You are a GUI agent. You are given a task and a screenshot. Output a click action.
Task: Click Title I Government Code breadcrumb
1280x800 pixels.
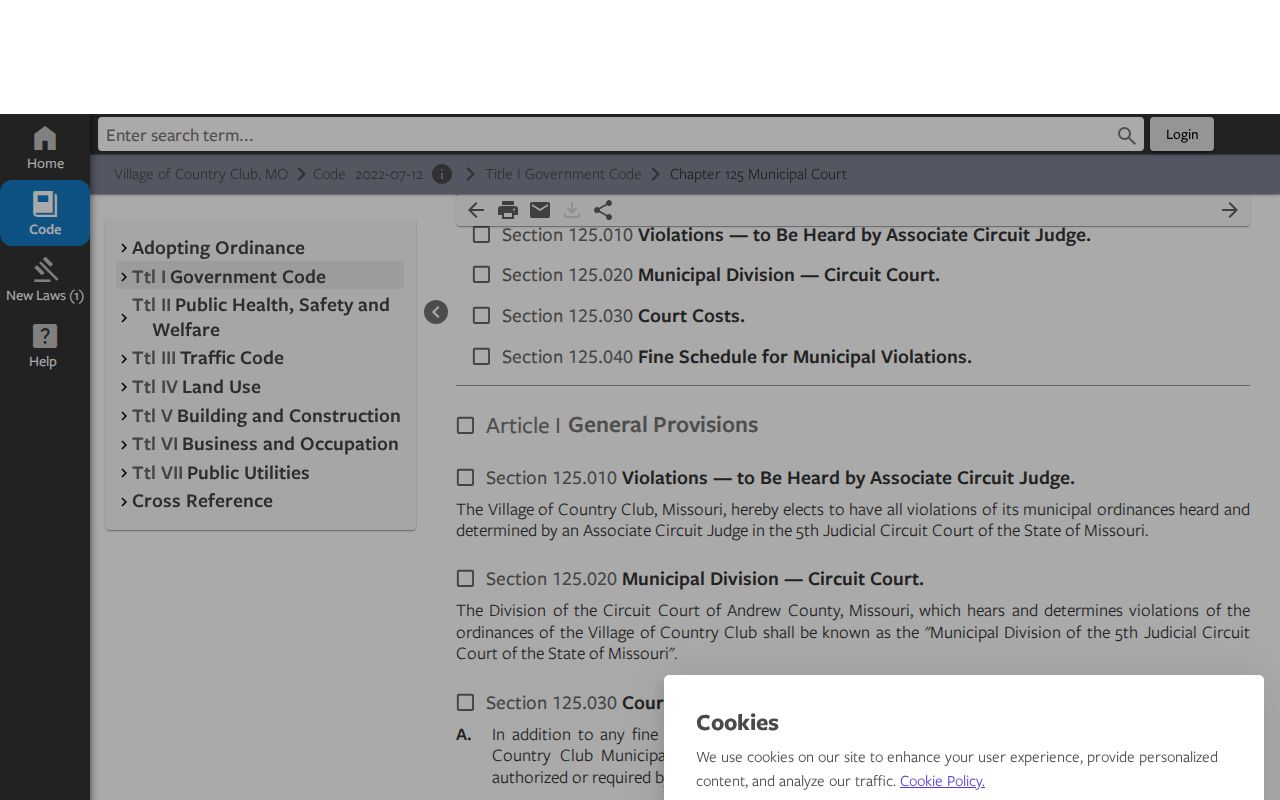pyautogui.click(x=563, y=174)
